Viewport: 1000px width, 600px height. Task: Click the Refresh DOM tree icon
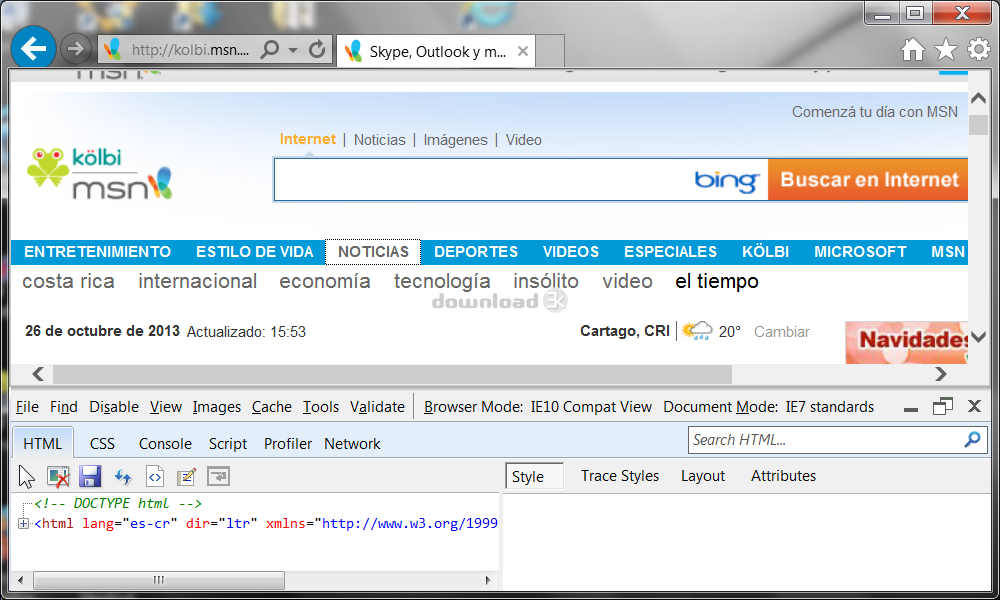(x=122, y=476)
